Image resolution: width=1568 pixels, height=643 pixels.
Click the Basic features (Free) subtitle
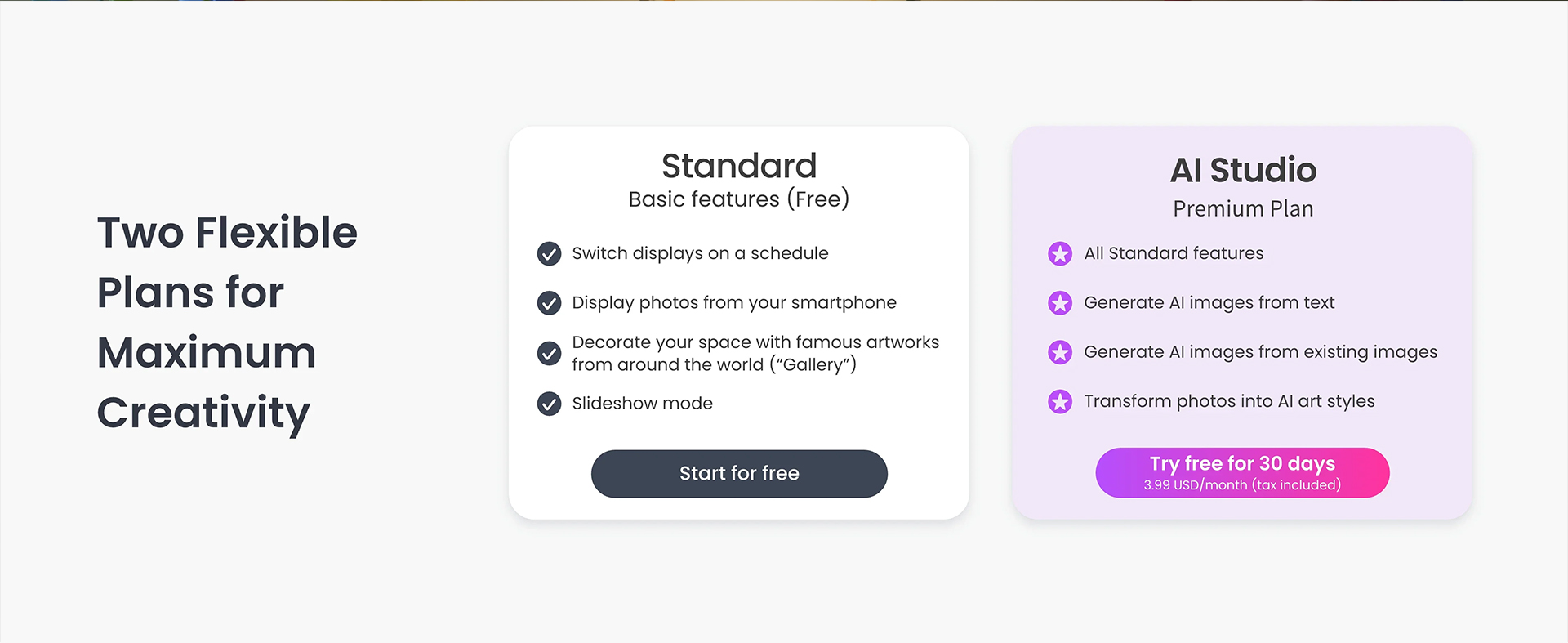(x=739, y=199)
